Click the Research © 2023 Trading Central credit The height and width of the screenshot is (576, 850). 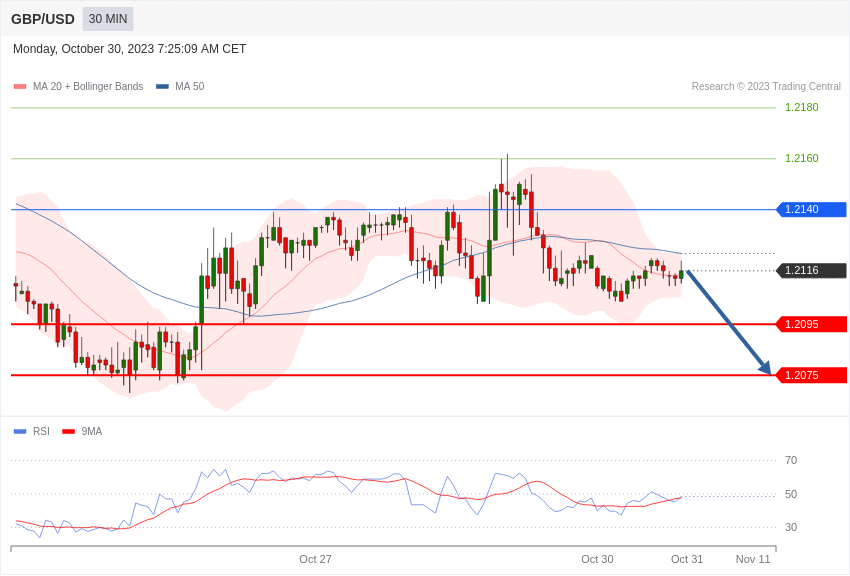(766, 86)
